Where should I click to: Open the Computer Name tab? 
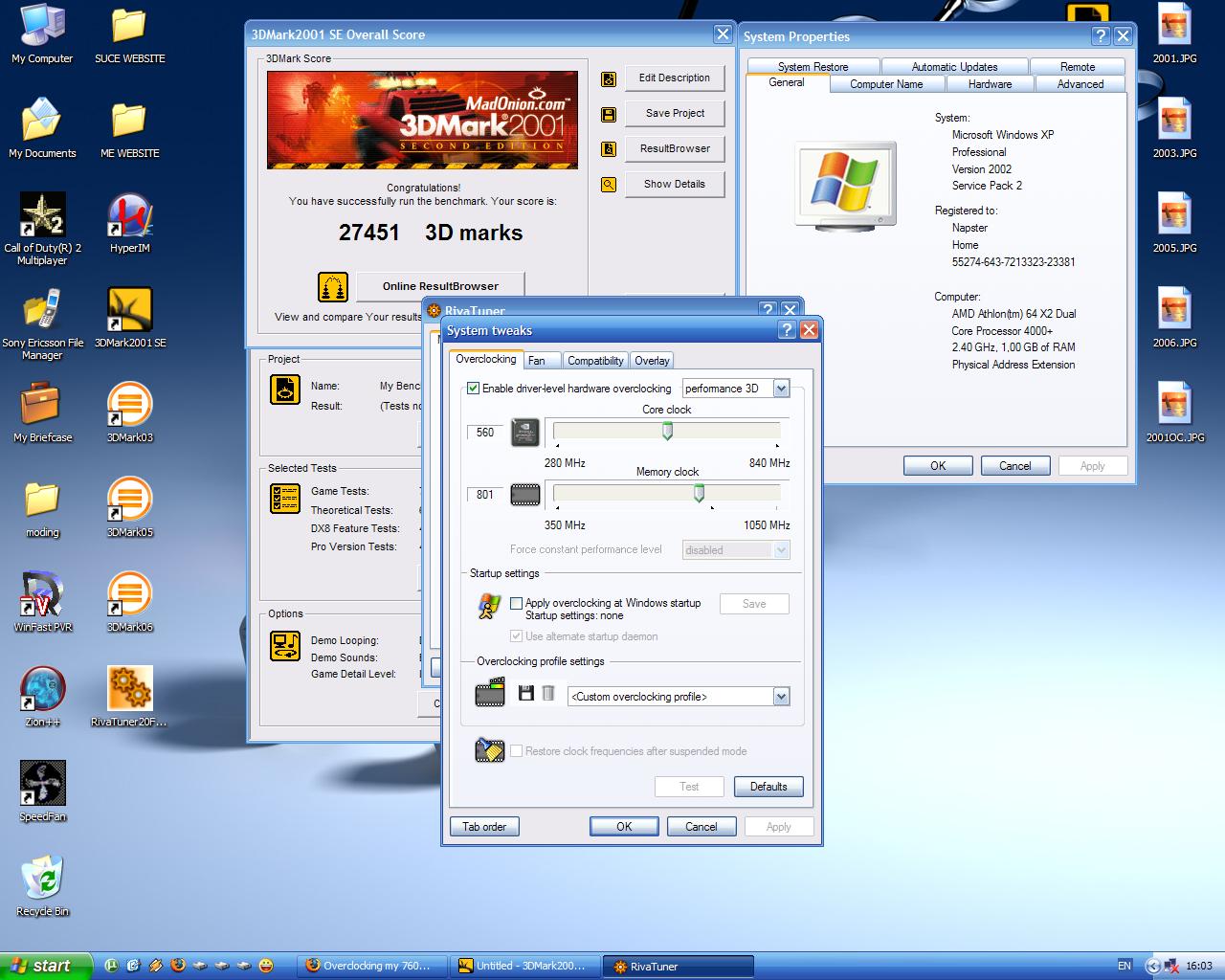886,84
